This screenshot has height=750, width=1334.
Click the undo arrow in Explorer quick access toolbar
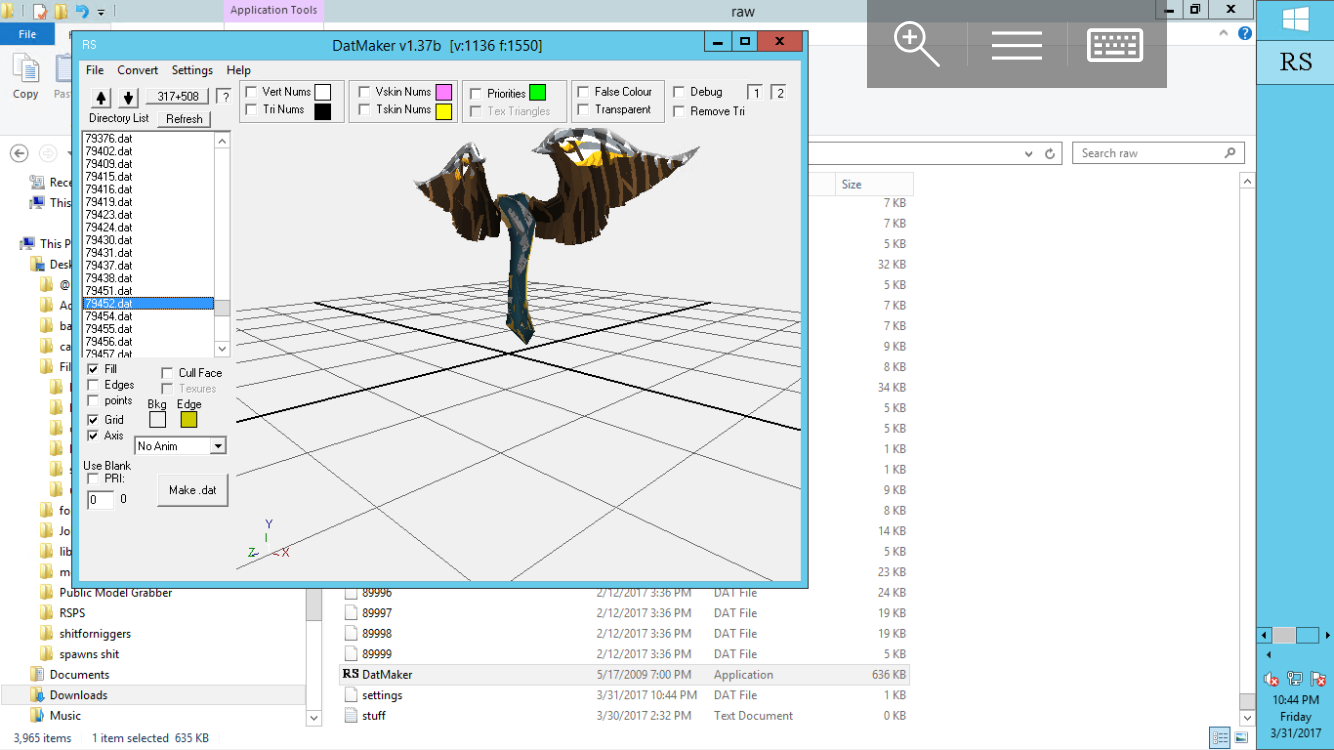coord(82,12)
